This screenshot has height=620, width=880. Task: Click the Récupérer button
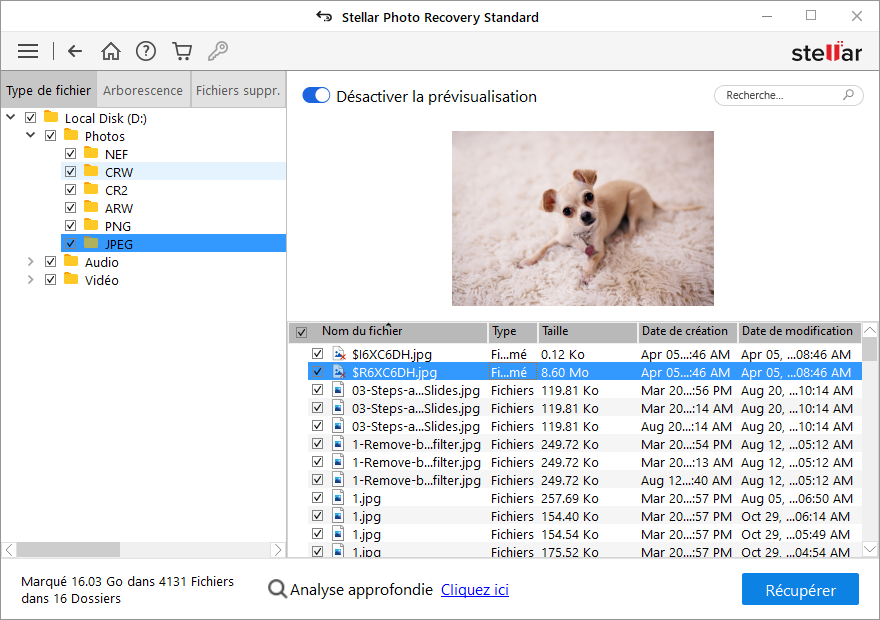(800, 590)
